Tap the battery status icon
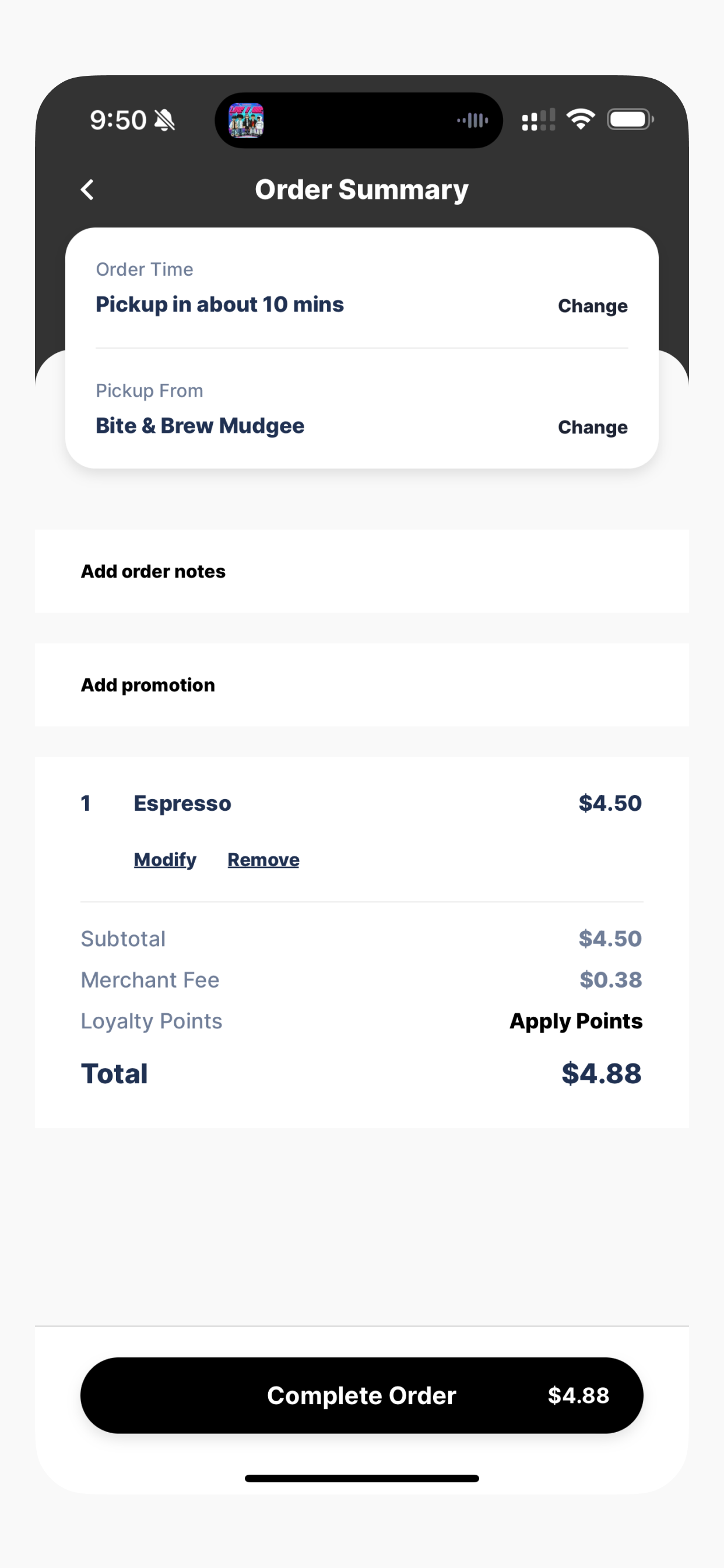Viewport: 724px width, 1568px height. [630, 120]
